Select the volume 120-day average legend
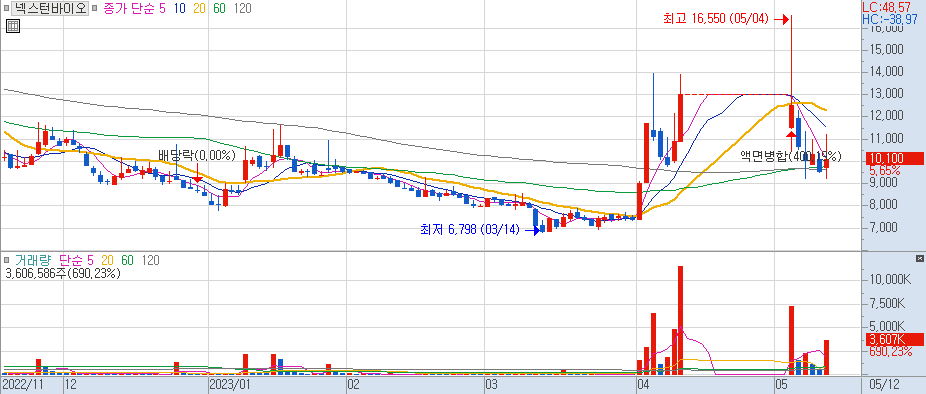The height and width of the screenshot is (394, 926). point(151,261)
